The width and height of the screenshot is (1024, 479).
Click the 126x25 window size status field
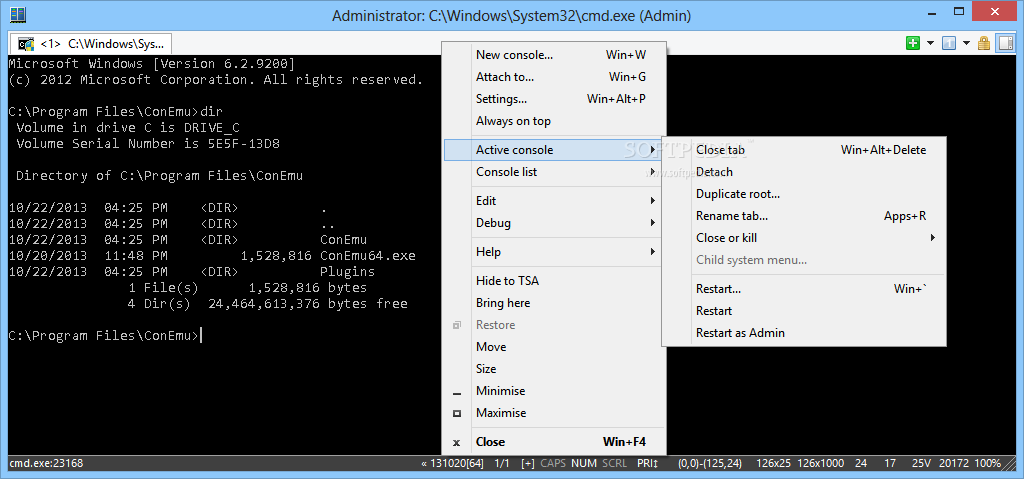coord(774,463)
